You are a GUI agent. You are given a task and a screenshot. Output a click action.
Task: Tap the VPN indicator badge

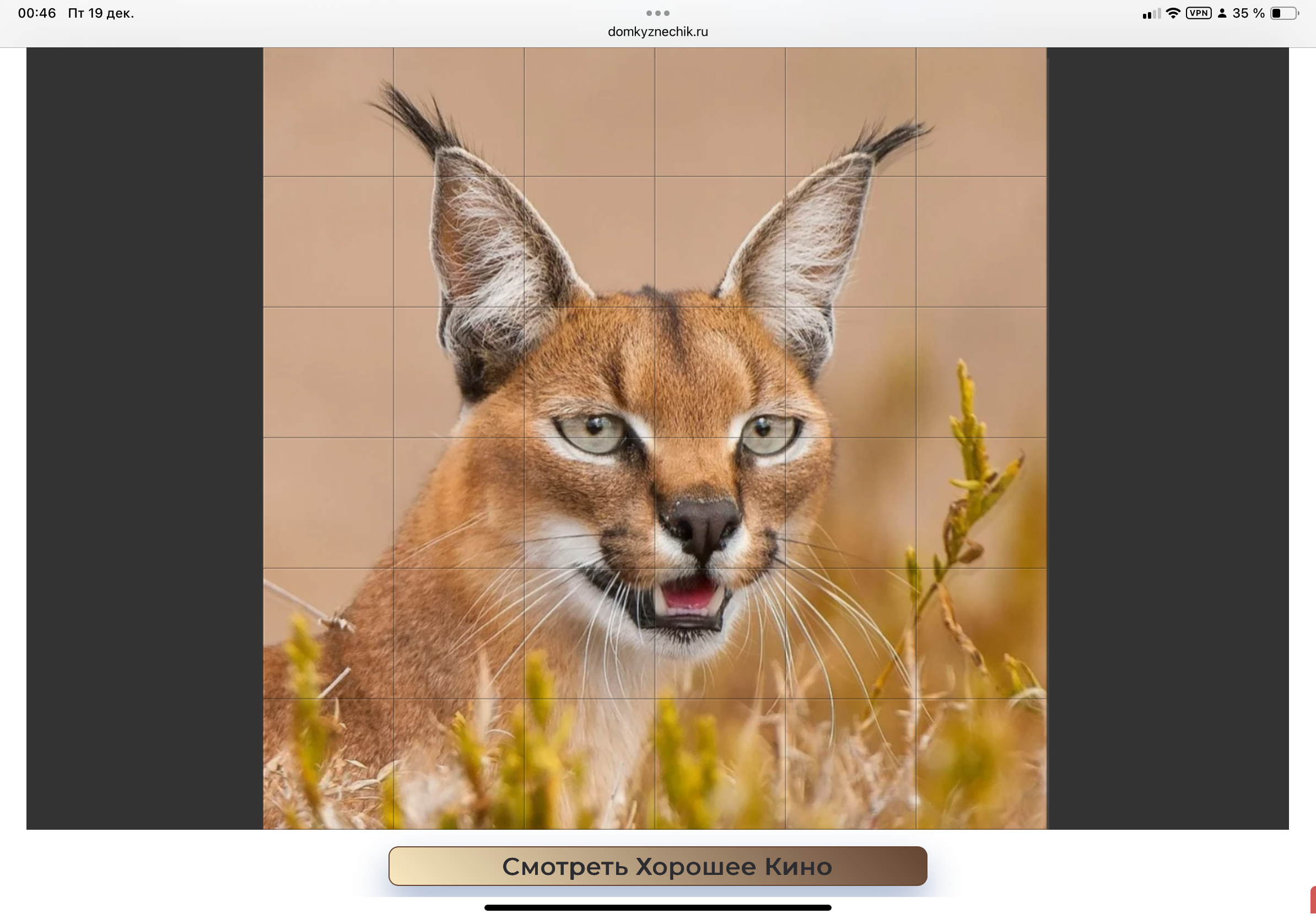tap(1199, 13)
